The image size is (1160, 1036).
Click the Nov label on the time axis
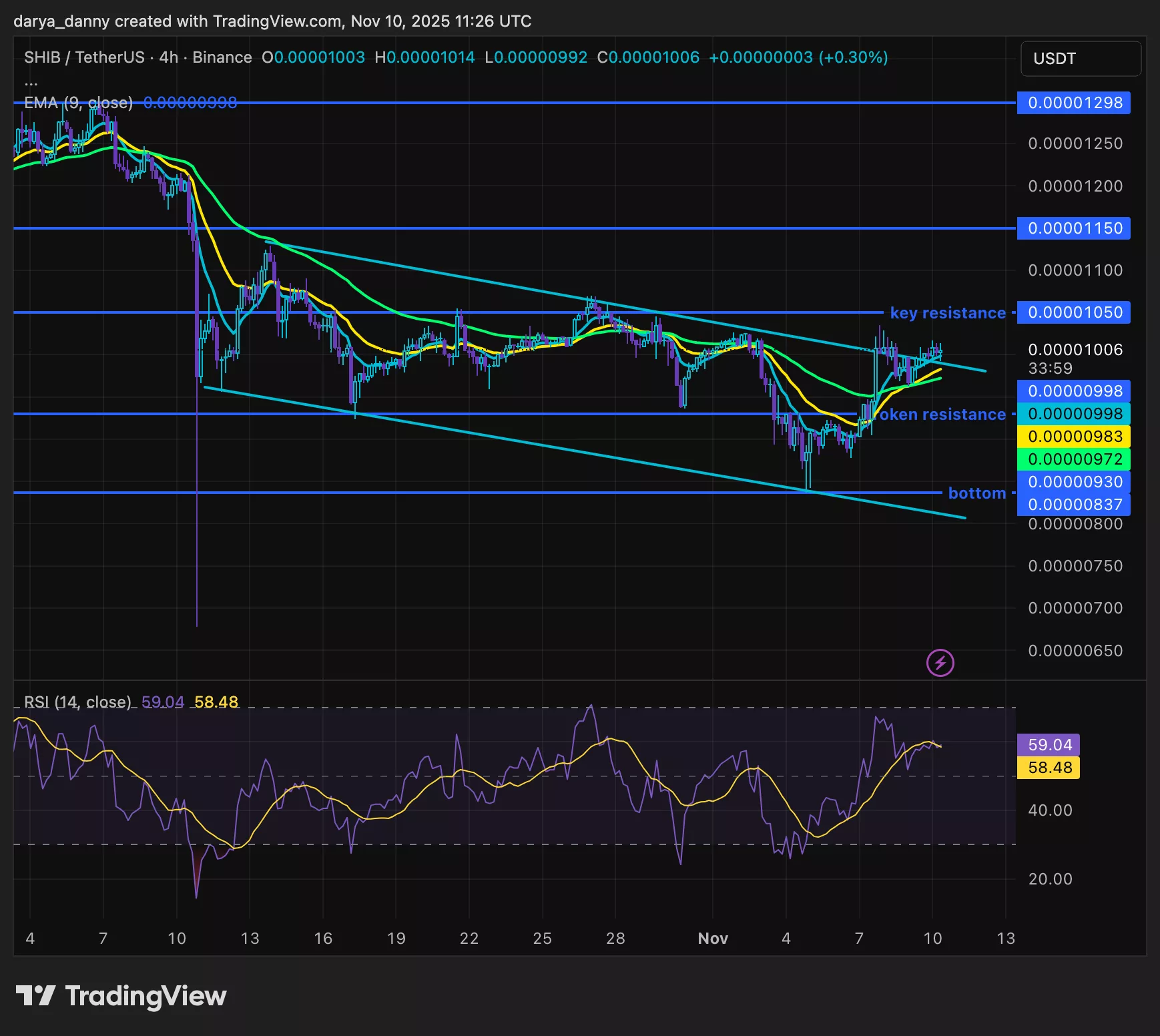pos(713,938)
